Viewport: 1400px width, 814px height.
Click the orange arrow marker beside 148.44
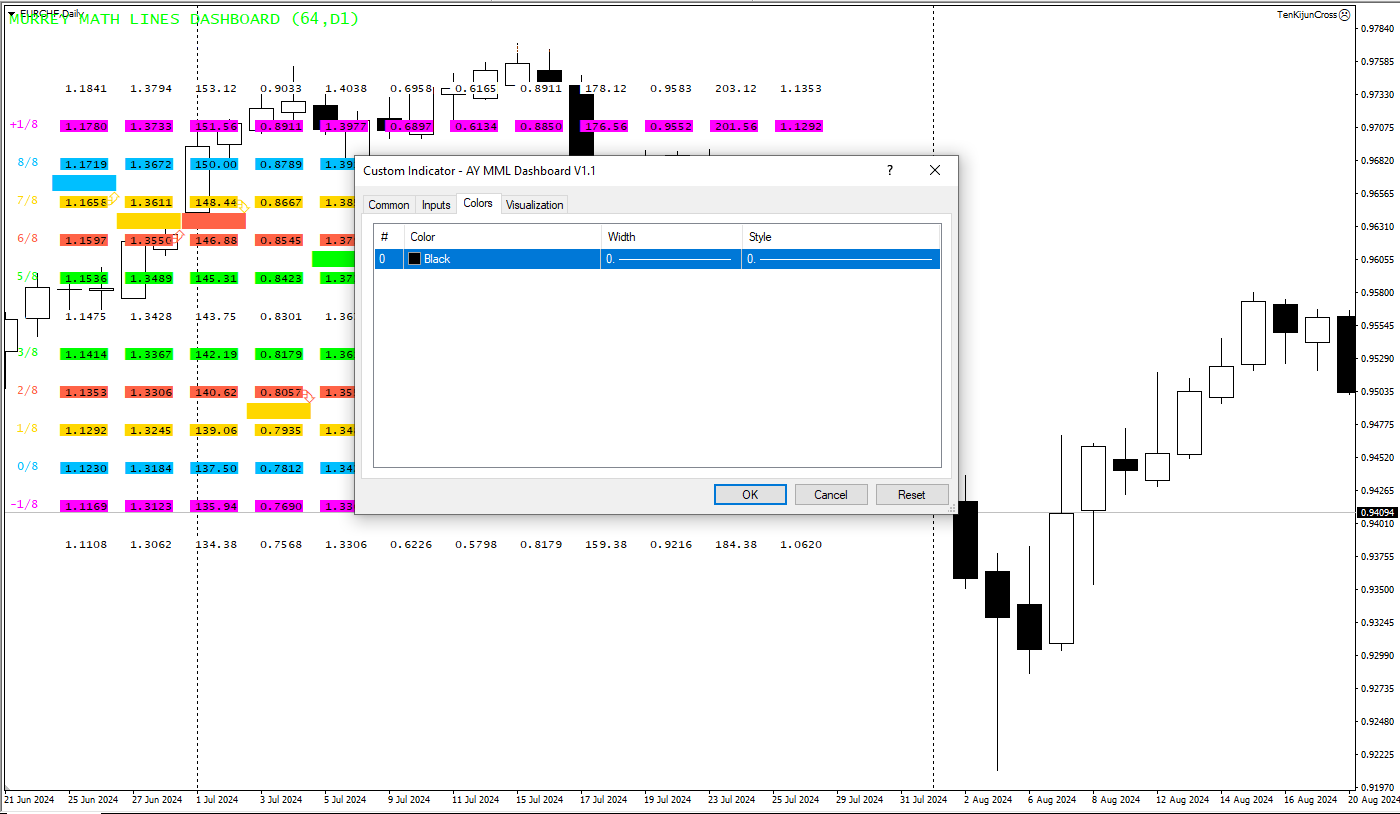point(242,206)
